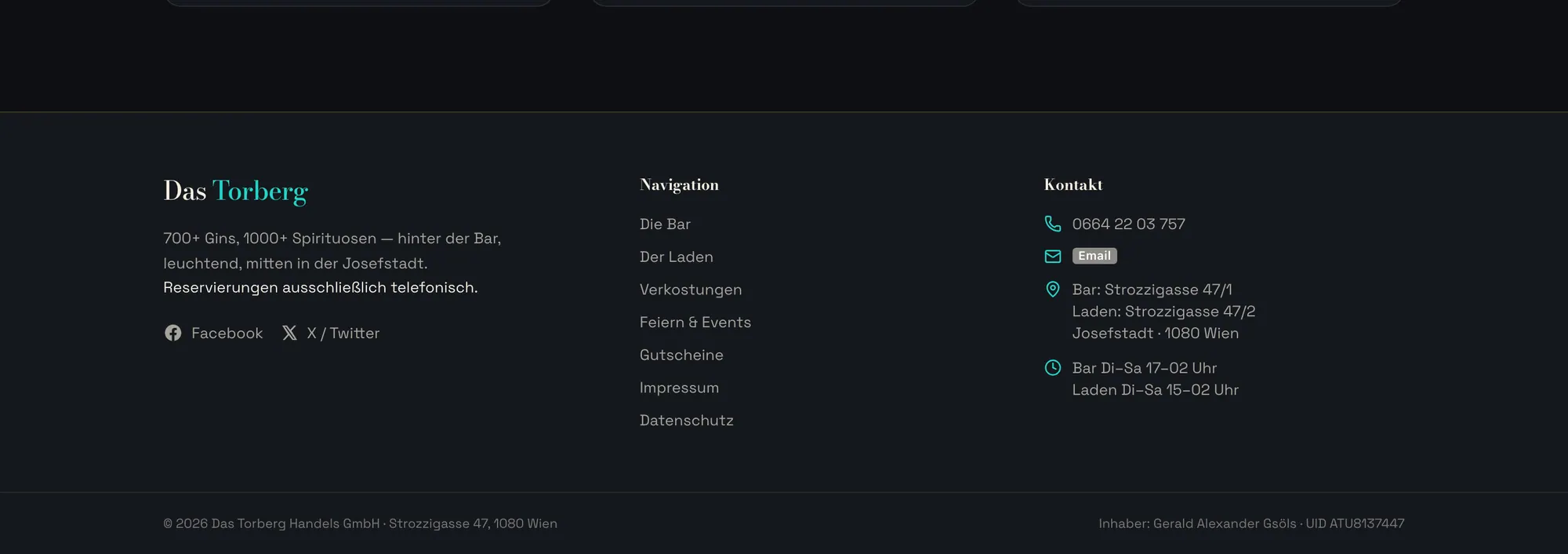Open the Verkostungen footer link
This screenshot has height=554, width=1568.
coord(691,290)
